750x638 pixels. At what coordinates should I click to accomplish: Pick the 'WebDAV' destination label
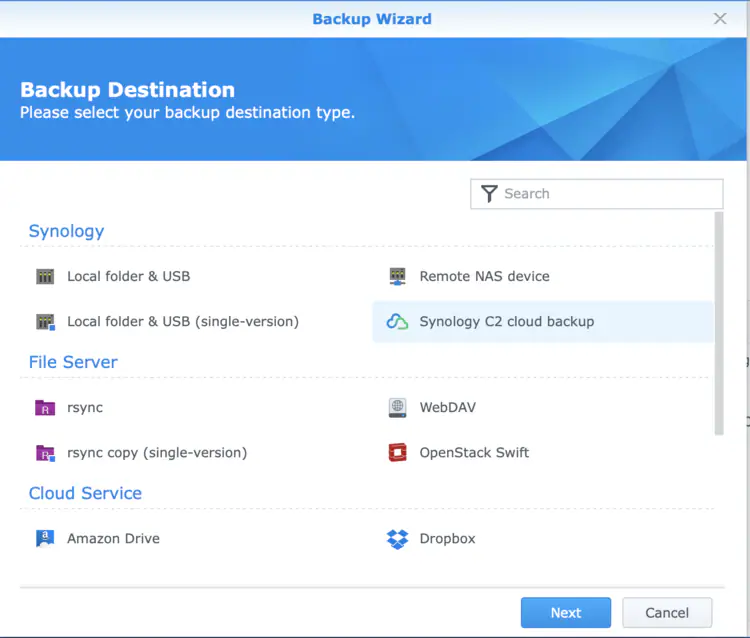click(x=448, y=407)
